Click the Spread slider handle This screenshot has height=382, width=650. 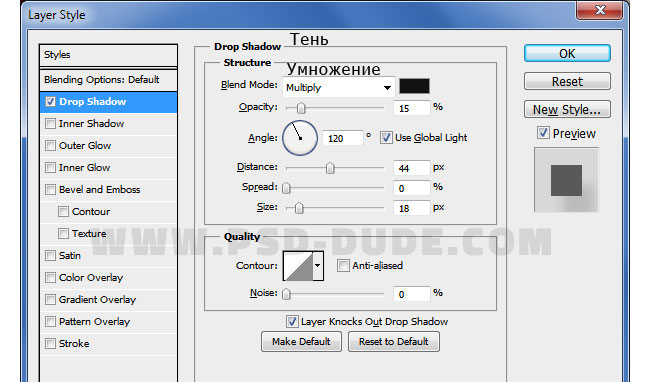[286, 188]
